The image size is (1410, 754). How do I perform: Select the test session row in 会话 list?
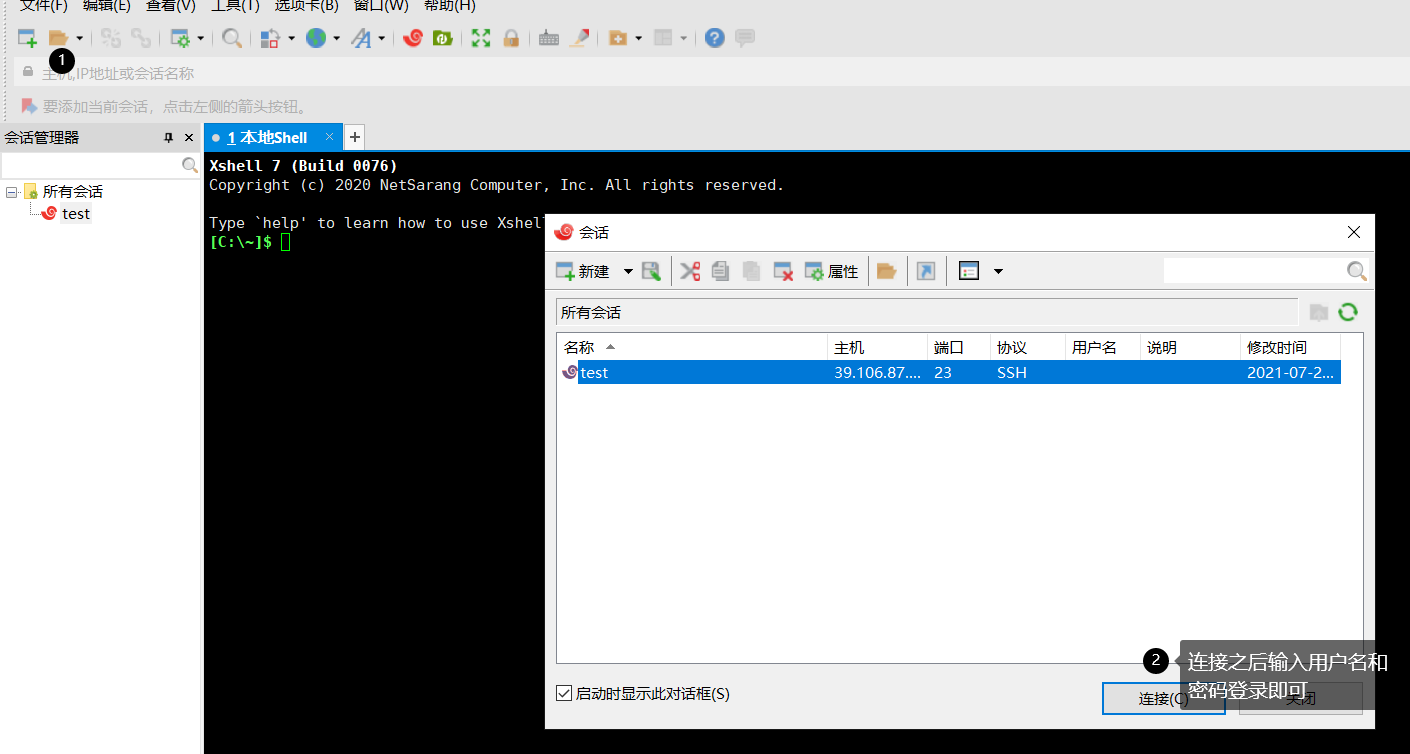click(949, 372)
